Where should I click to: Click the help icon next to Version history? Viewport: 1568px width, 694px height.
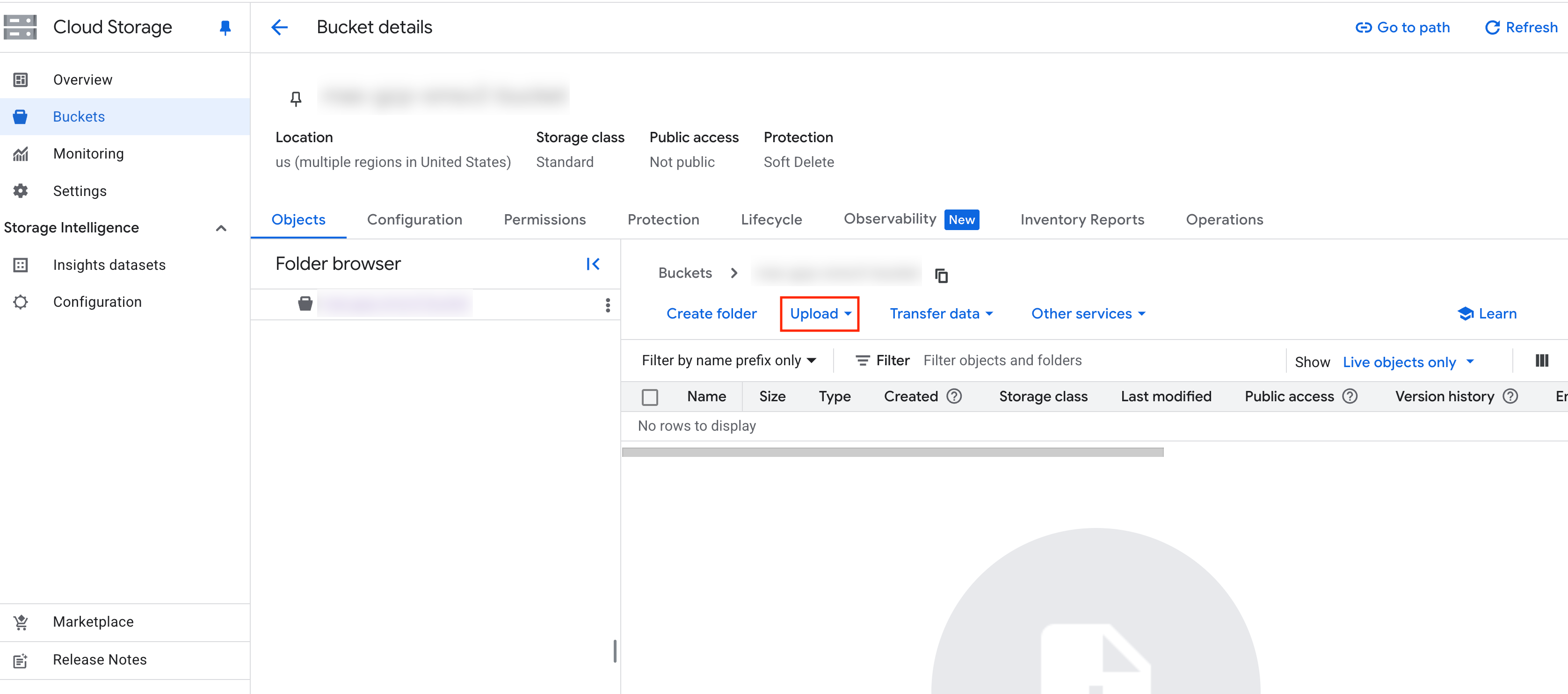point(1510,396)
